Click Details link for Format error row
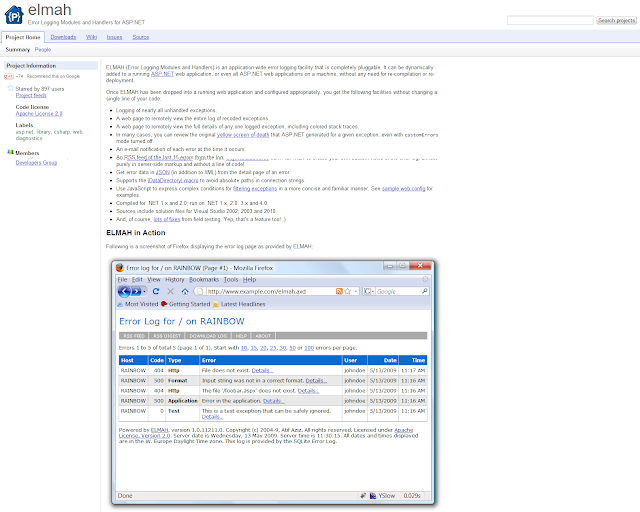 [x=316, y=381]
